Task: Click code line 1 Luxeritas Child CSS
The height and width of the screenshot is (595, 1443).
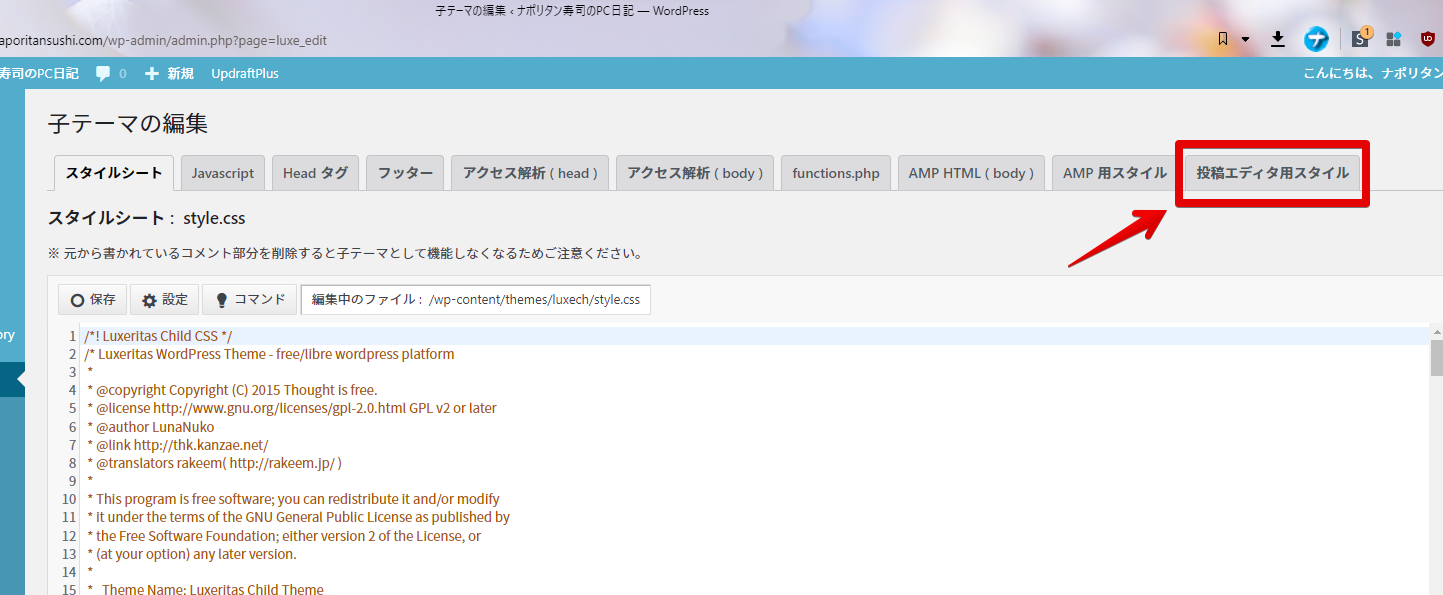Action: (x=158, y=336)
